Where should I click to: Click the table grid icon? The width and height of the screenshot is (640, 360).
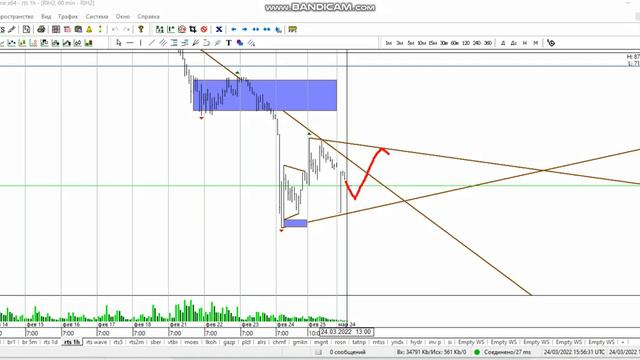coord(56,29)
